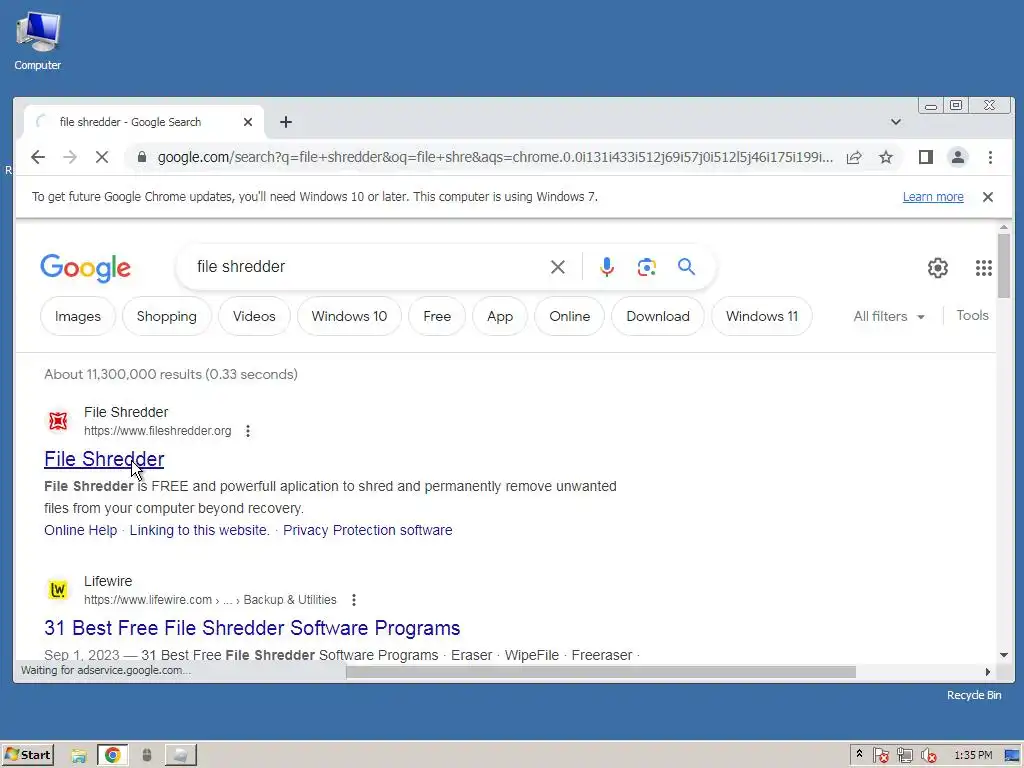Click the browser back arrow
Viewport: 1024px width, 768px height.
[38, 157]
